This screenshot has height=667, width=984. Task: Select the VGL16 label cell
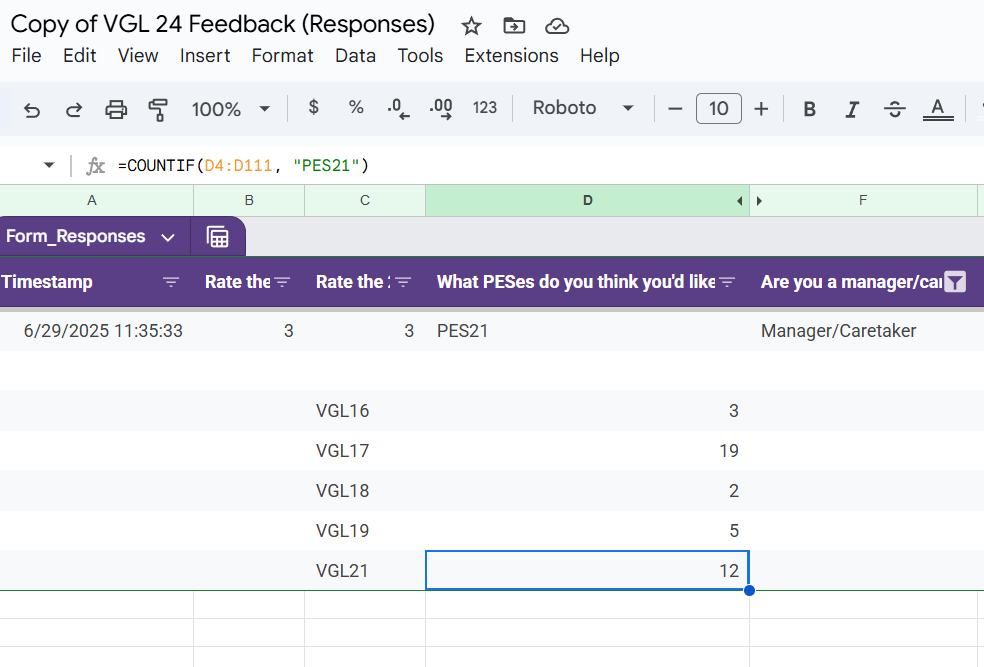point(365,410)
